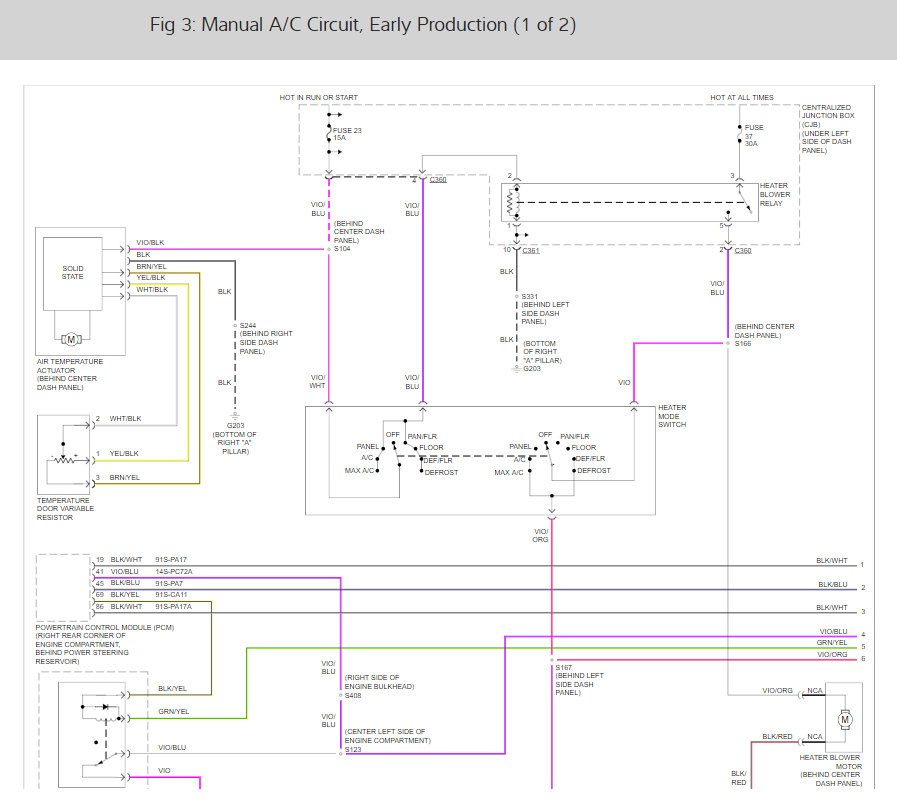Click the VIO/BLK wire label at the actuator
Image resolution: width=897 pixels, height=808 pixels.
pos(150,243)
